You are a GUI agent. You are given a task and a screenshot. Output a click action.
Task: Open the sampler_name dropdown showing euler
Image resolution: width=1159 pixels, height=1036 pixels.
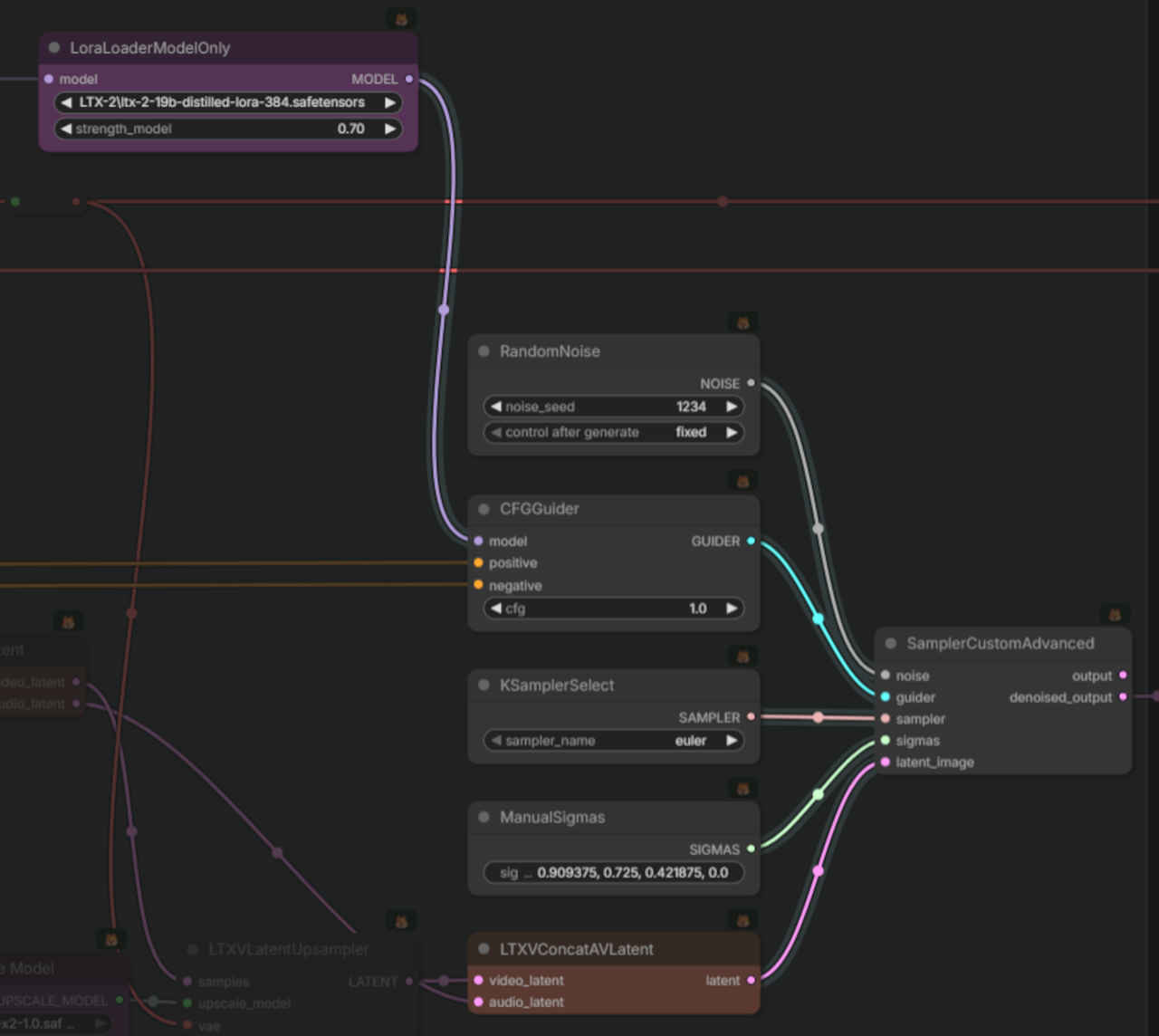tap(614, 741)
